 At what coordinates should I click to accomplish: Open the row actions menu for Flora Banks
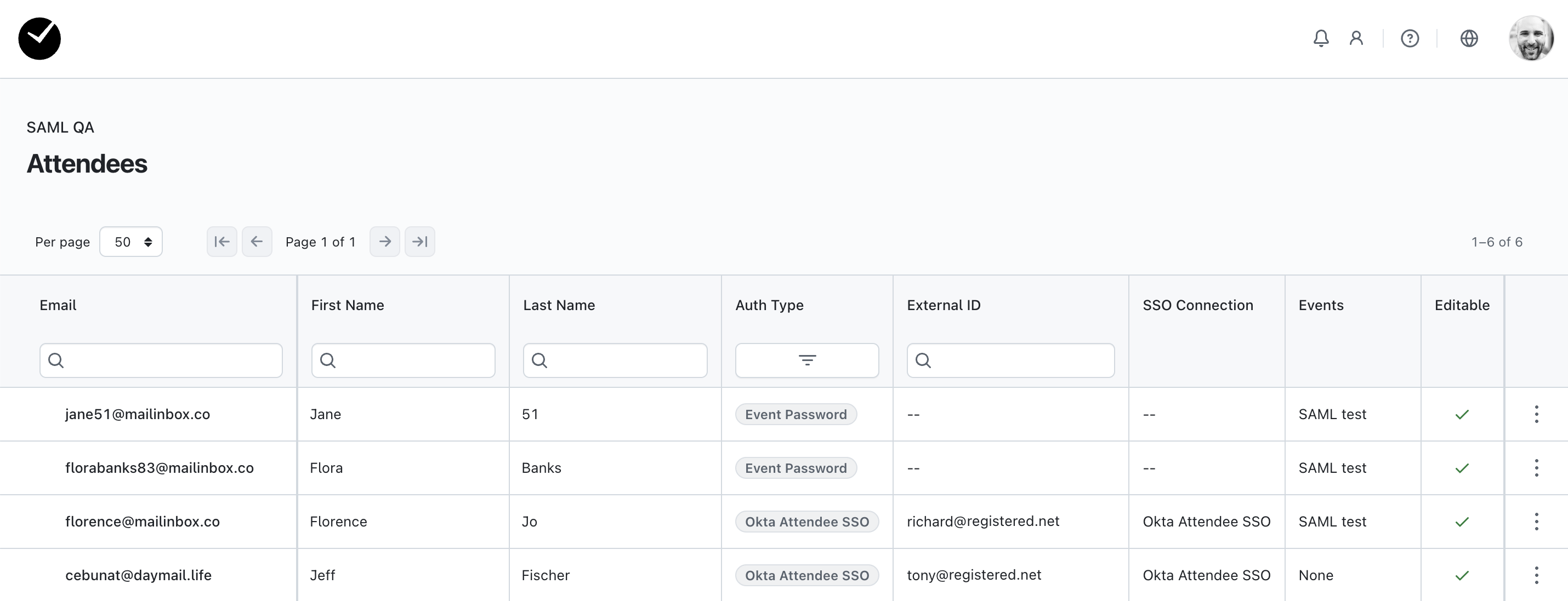(1536, 468)
